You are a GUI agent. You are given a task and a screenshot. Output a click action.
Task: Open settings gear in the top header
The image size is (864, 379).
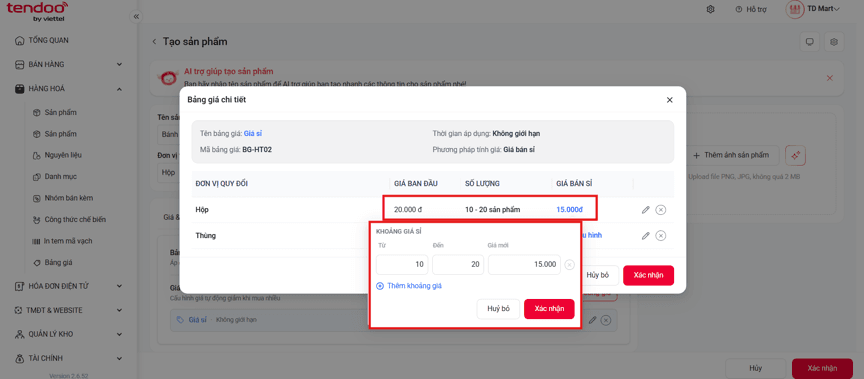(x=711, y=9)
